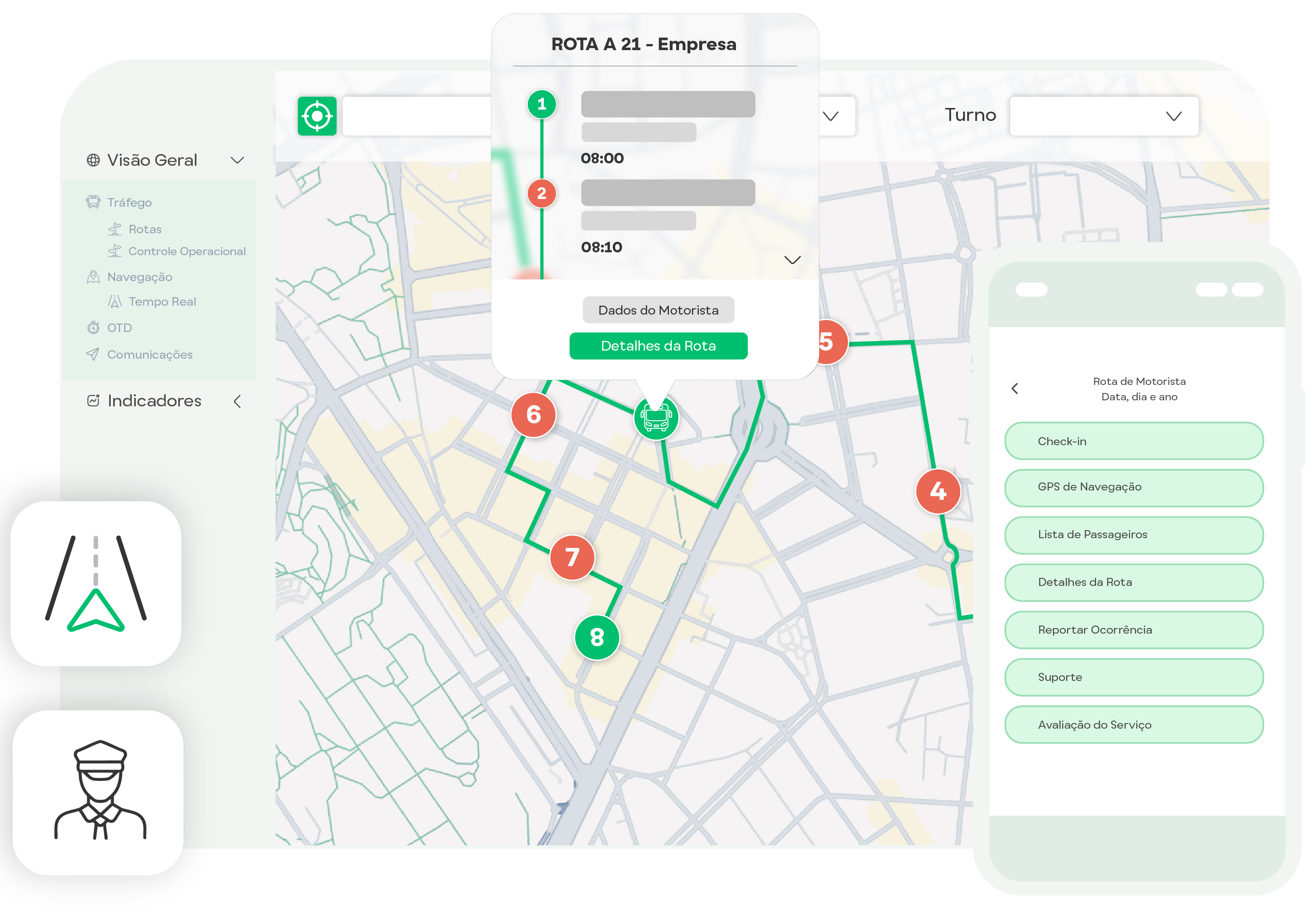
Task: Click the road icon beside Tempo Real
Action: point(115,301)
